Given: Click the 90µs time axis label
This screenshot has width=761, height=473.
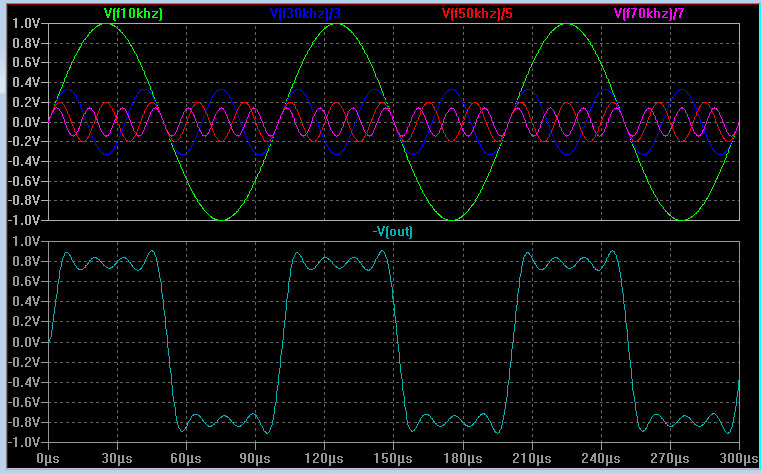Looking at the screenshot, I should click(255, 458).
